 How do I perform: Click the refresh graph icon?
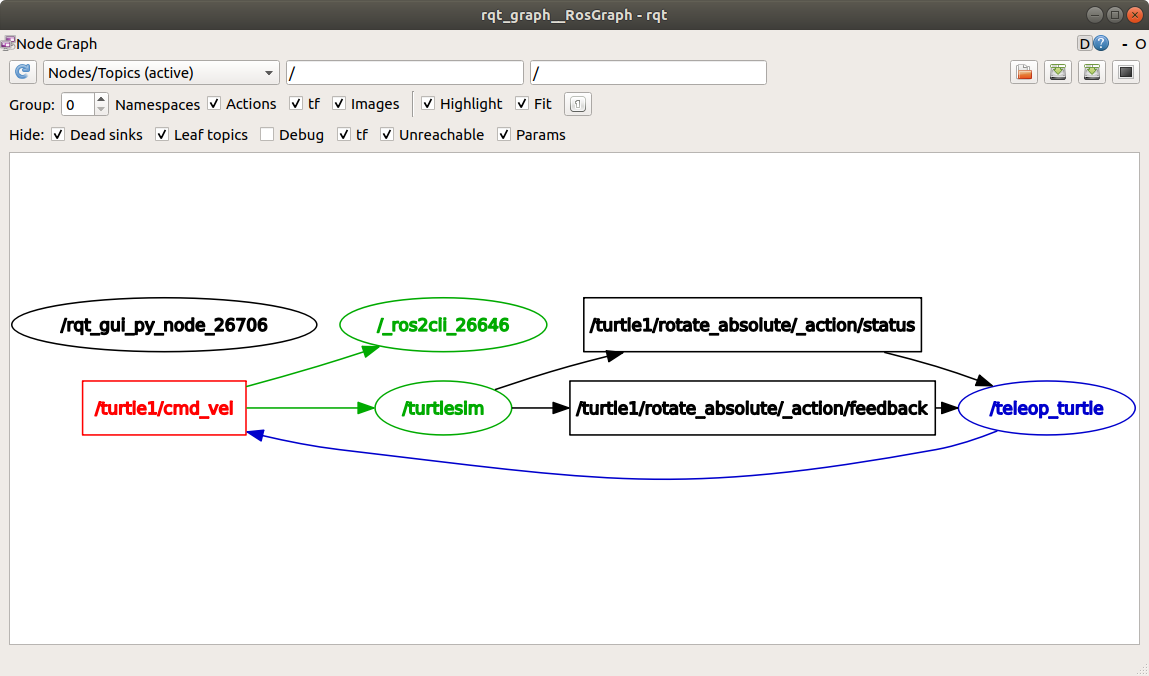pyautogui.click(x=22, y=71)
